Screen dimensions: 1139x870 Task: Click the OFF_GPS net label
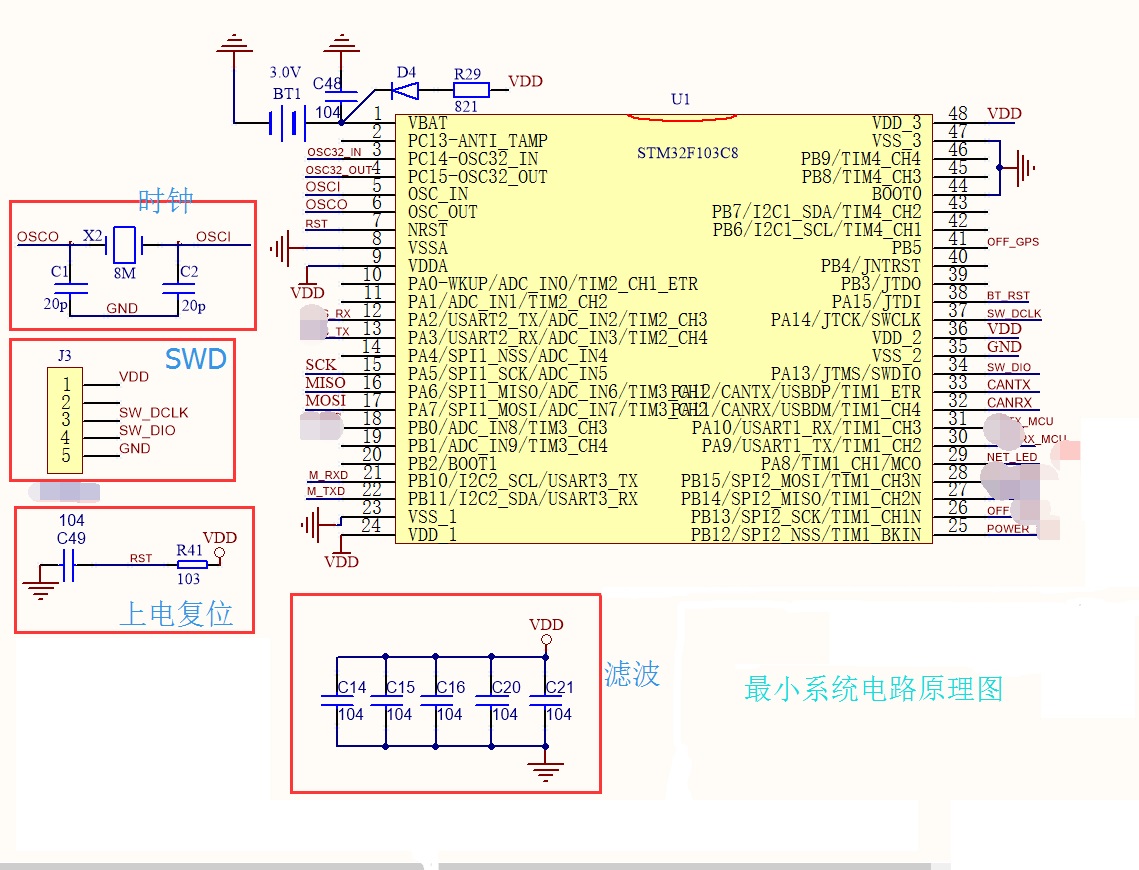[1013, 242]
